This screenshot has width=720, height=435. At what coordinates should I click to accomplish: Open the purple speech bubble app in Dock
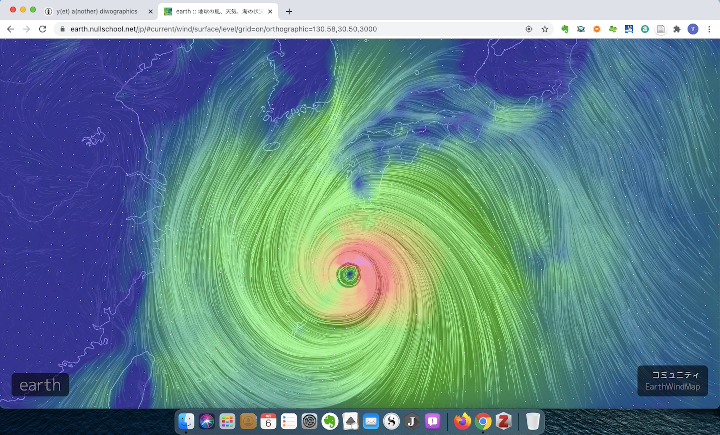433,421
